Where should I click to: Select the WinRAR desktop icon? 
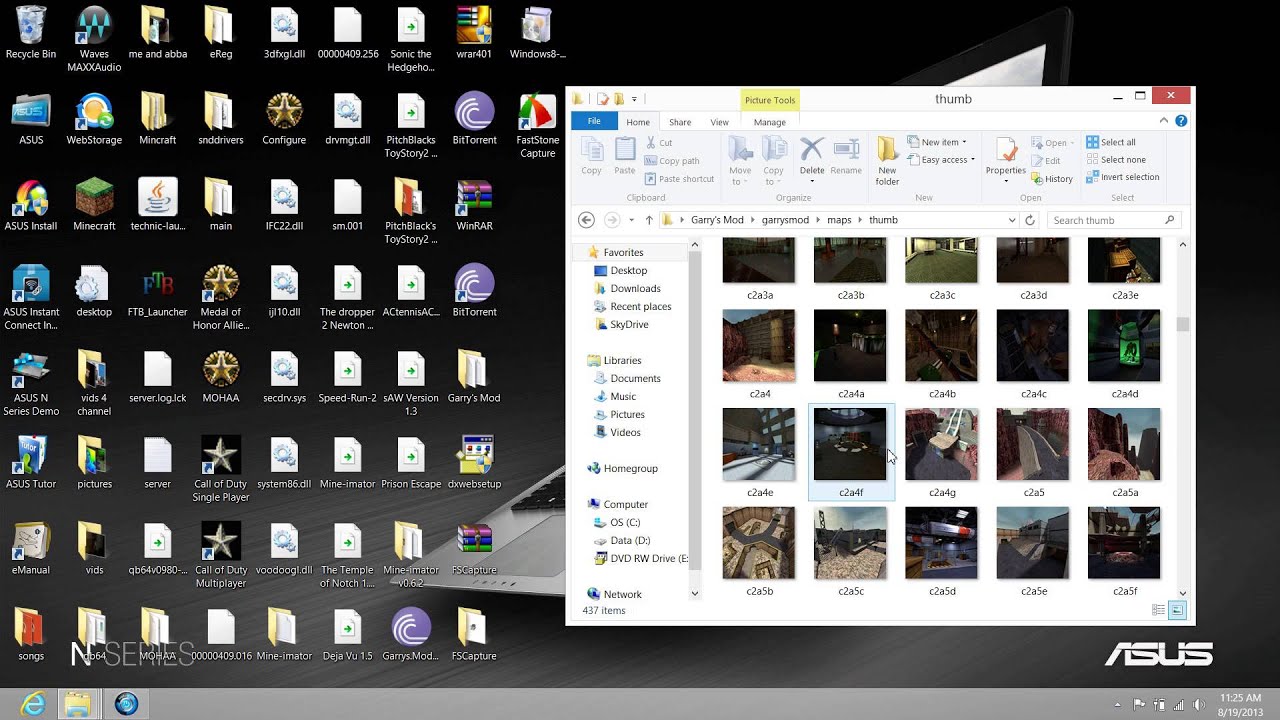tap(474, 205)
